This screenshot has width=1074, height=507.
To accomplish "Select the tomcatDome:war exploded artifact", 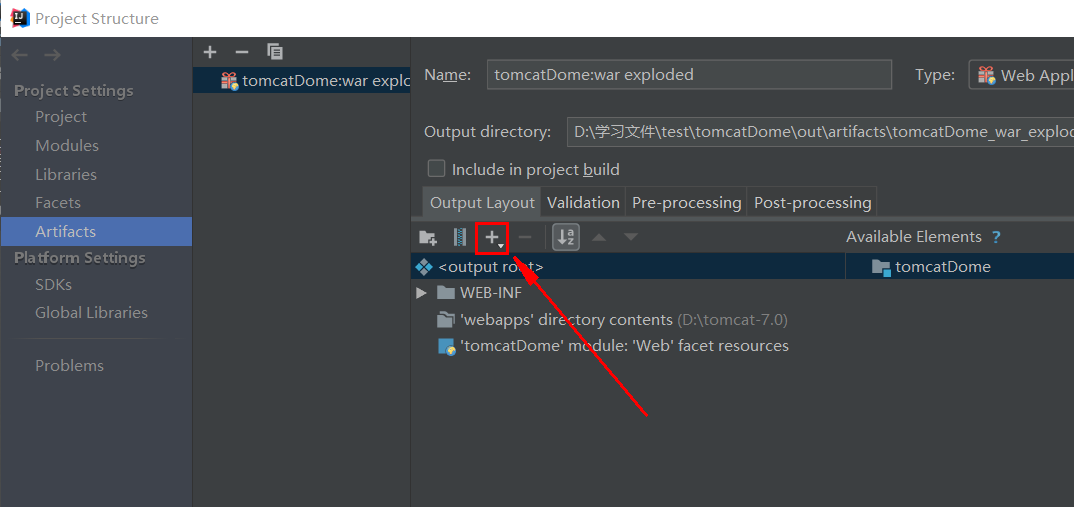I will click(x=315, y=81).
